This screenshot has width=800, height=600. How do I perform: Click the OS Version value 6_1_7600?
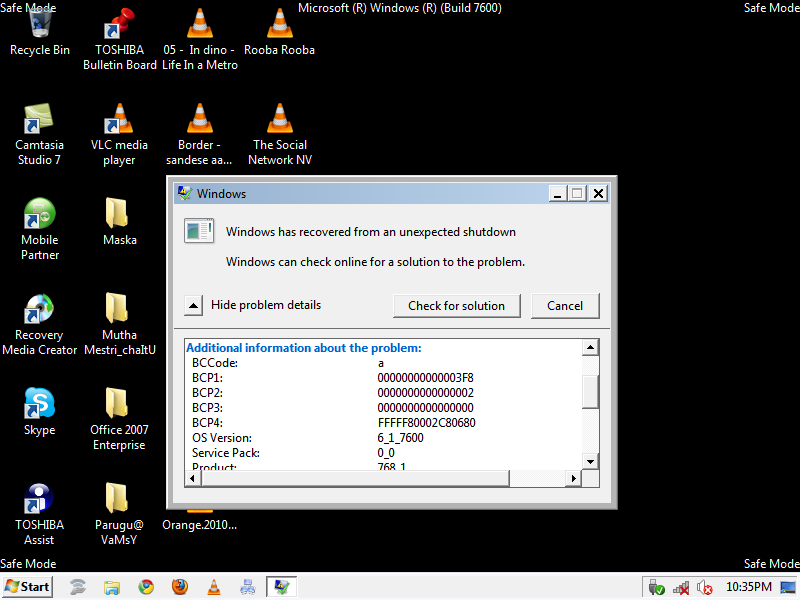(401, 438)
